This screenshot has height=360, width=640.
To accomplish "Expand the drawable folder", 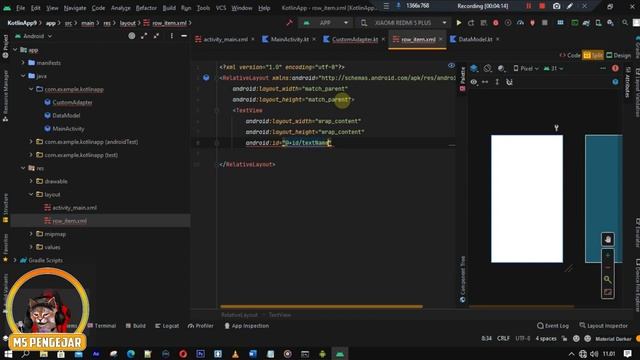I will click(x=31, y=181).
